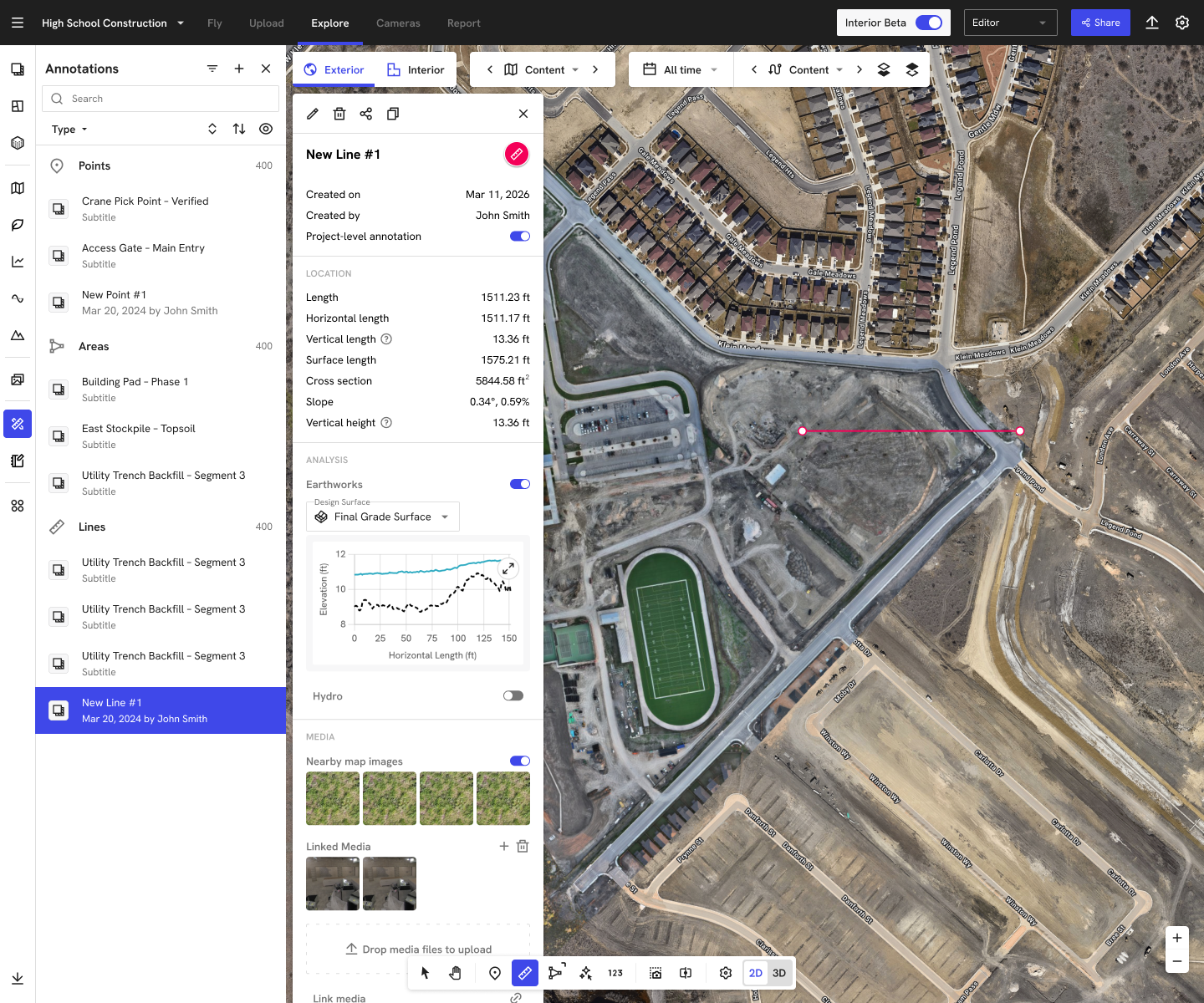The width and height of the screenshot is (1204, 1003).
Task: Switch to the Cameras tab
Action: point(398,23)
